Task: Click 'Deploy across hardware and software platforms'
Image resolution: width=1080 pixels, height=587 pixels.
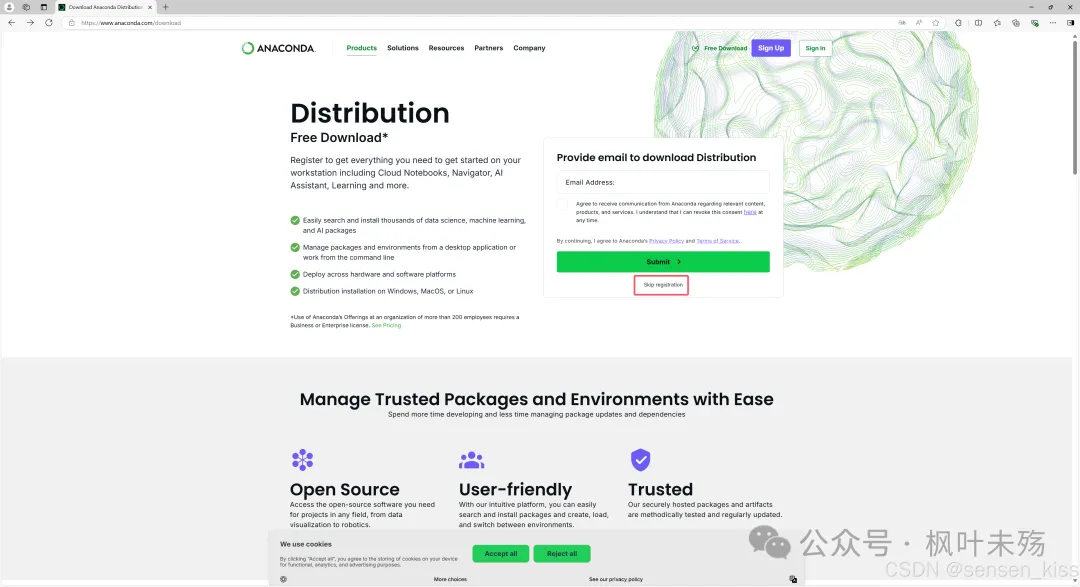Action: (379, 274)
